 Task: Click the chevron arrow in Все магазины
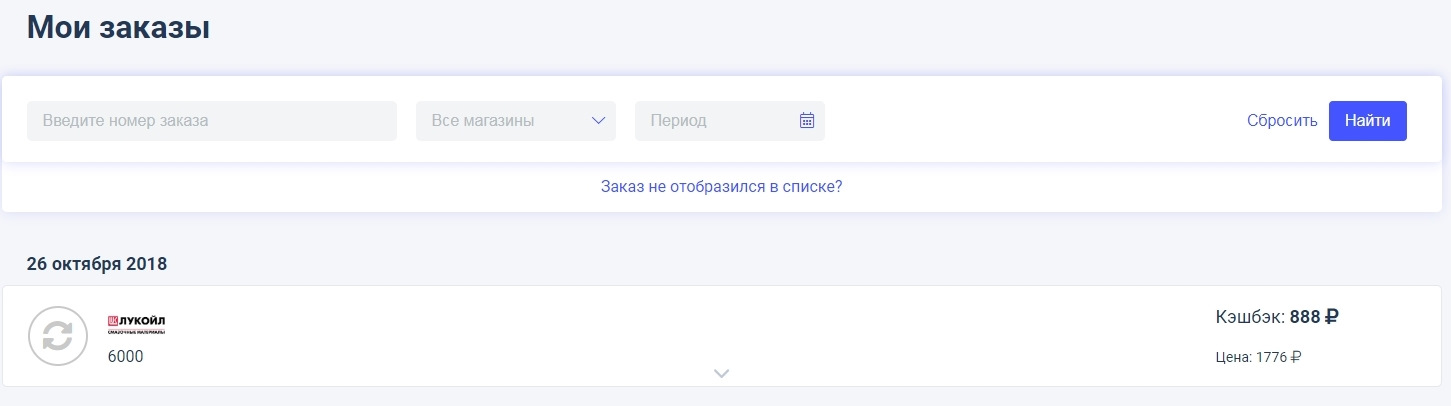598,120
